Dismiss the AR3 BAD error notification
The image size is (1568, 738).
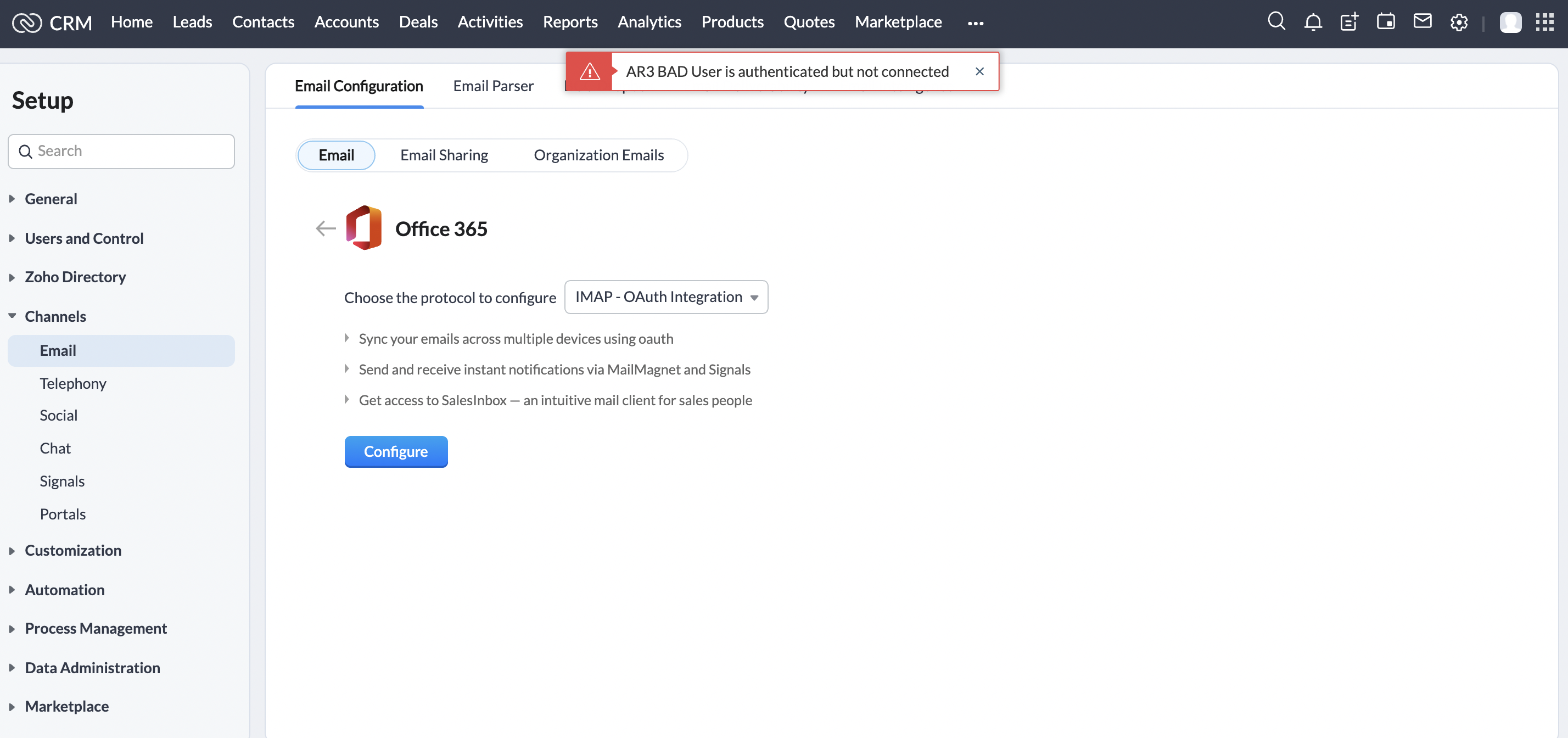coord(979,71)
